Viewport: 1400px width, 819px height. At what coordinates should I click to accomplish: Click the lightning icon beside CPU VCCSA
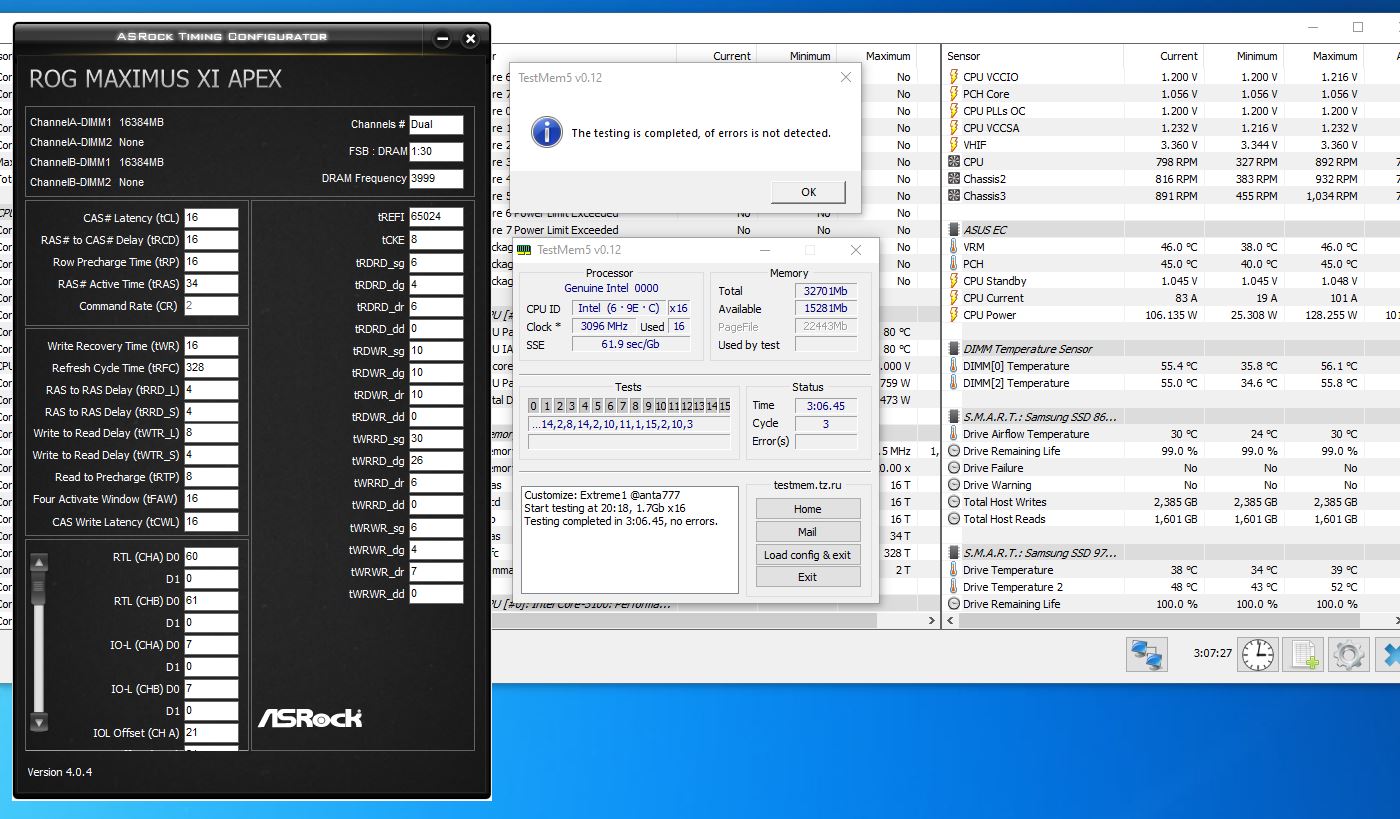click(x=953, y=128)
